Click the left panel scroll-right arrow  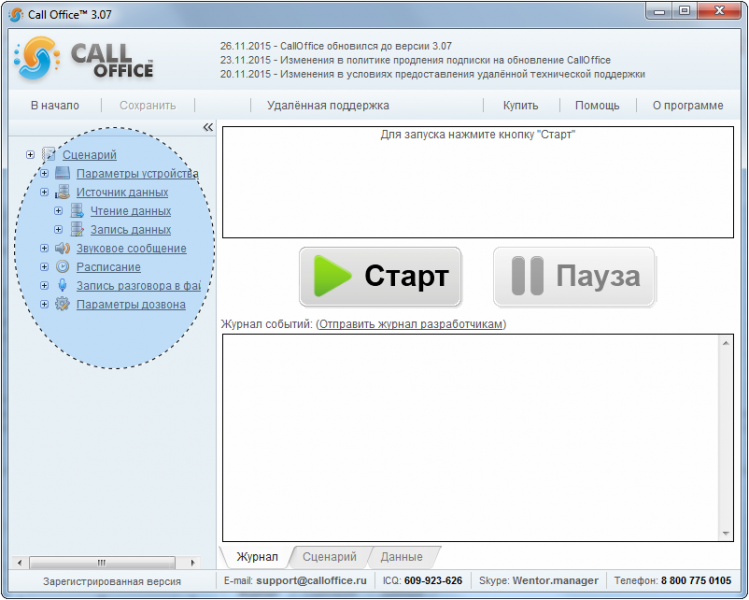click(193, 562)
